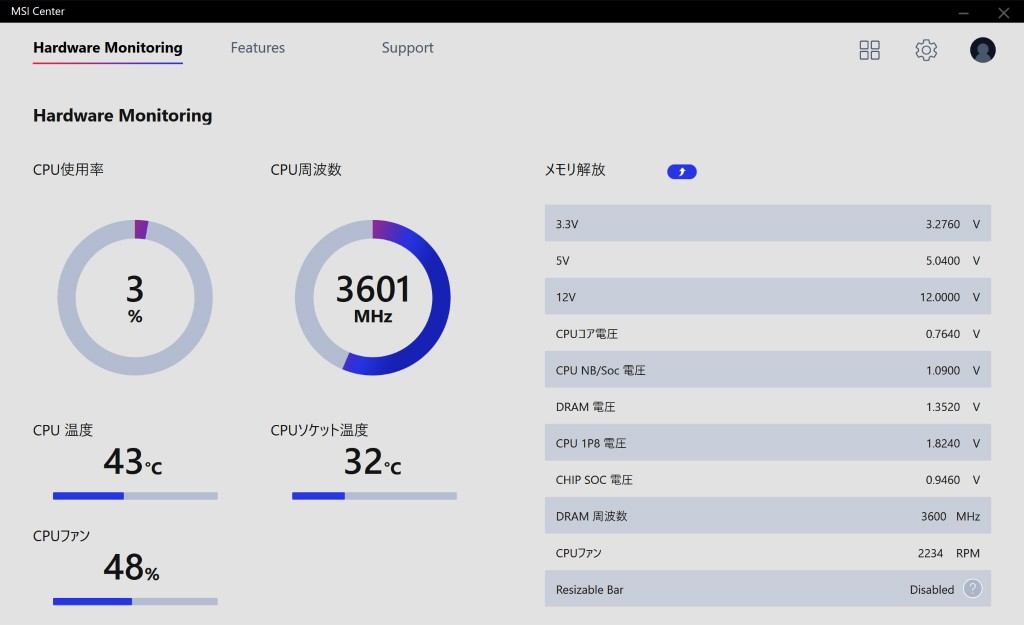Click the MSI Center title text
1024x625 pixels.
click(x=38, y=11)
